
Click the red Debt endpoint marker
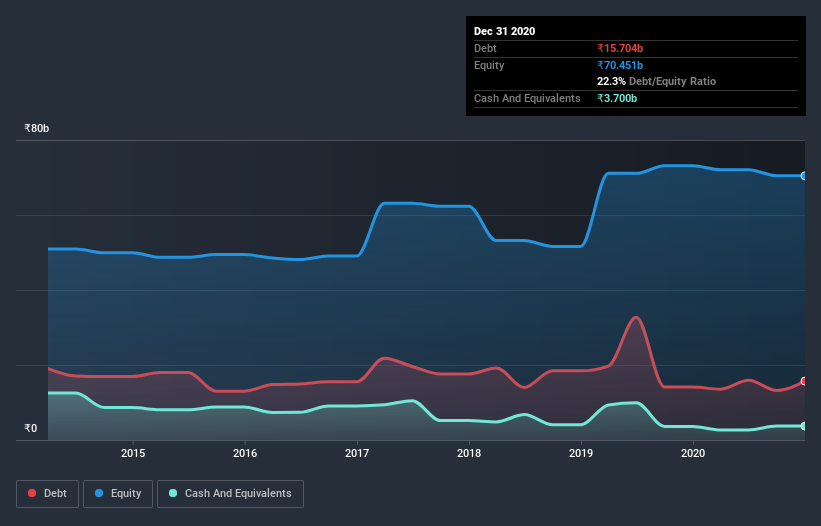[804, 381]
